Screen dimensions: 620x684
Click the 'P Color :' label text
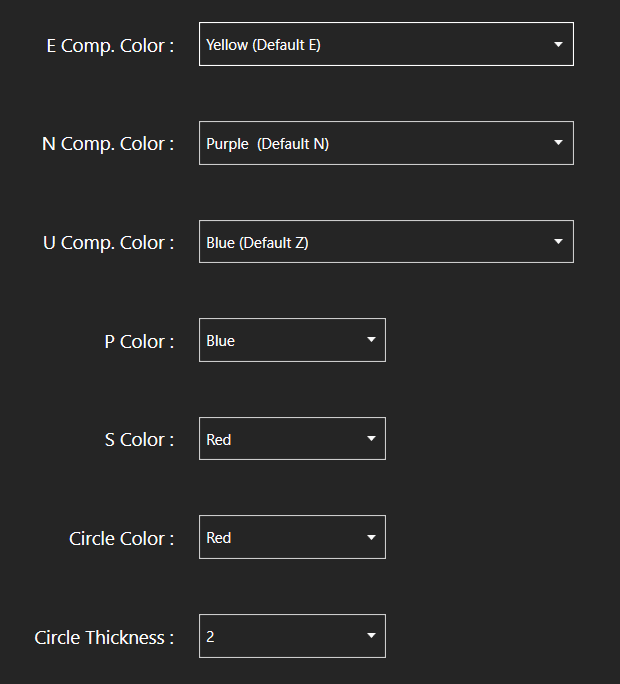point(139,342)
